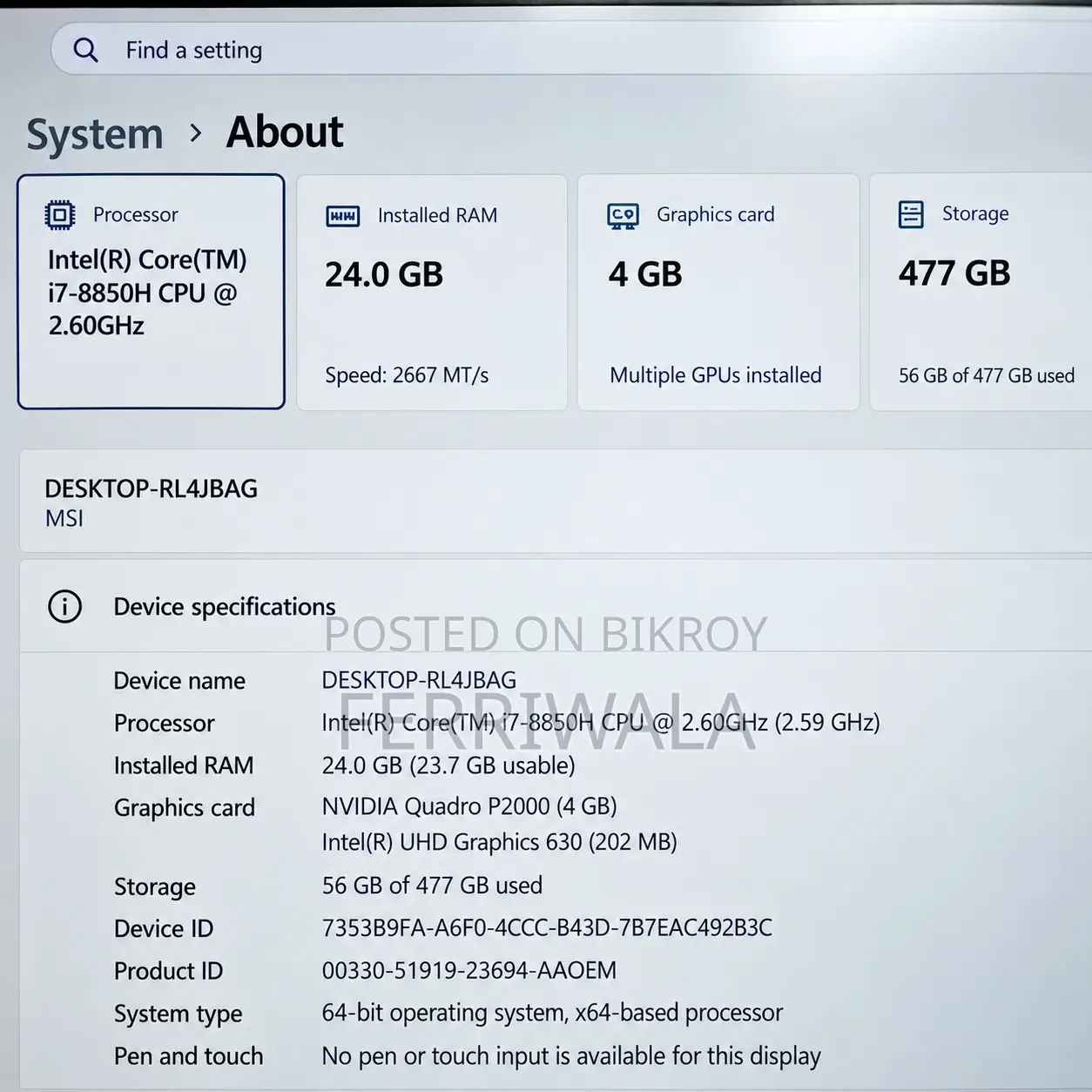Click the Pen and touch label
Image resolution: width=1092 pixels, height=1092 pixels.
pos(188,1056)
